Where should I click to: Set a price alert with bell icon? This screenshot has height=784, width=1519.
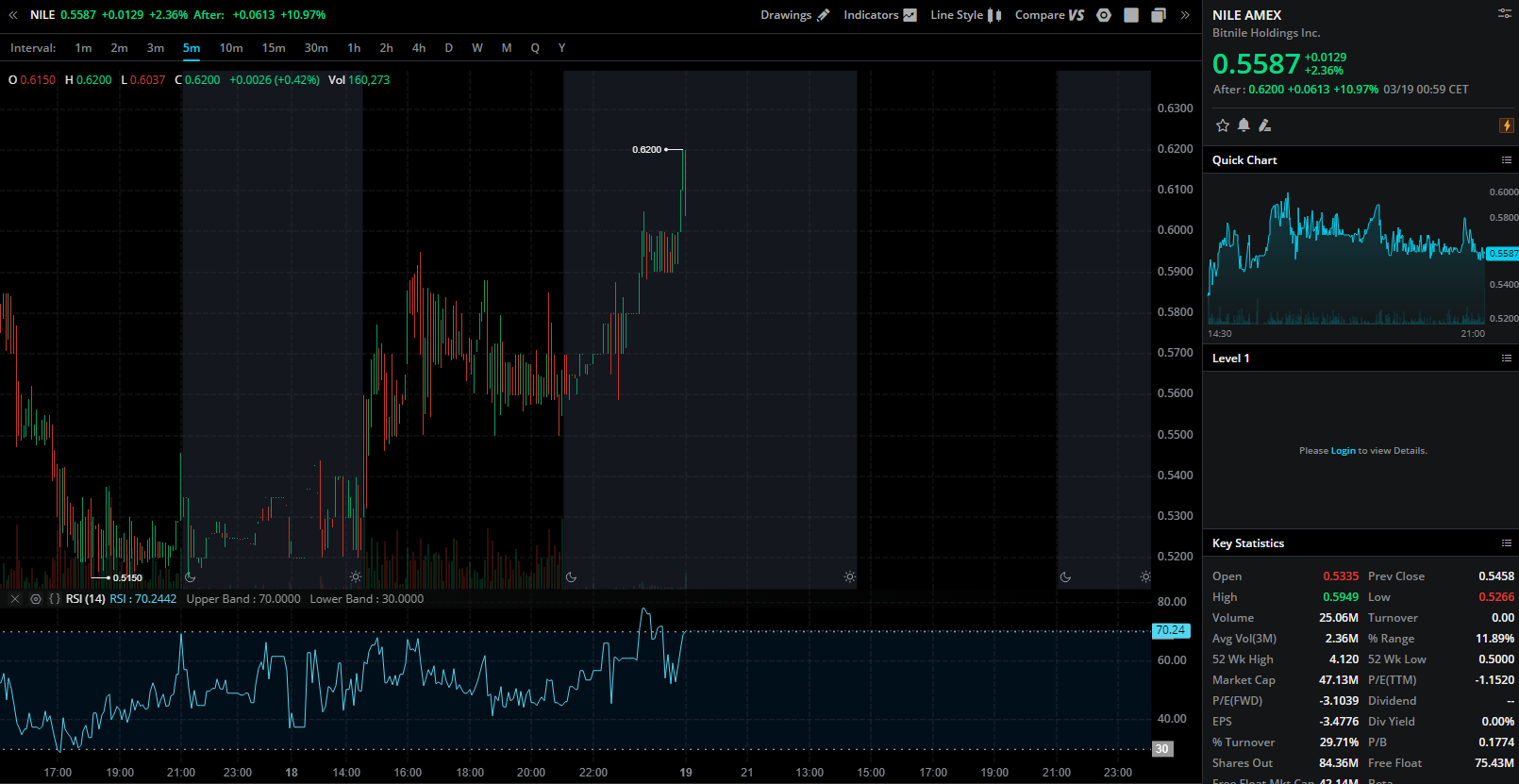click(1244, 125)
